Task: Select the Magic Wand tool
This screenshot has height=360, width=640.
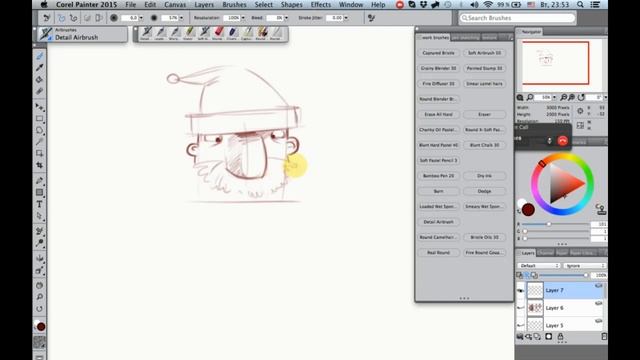Action: (40, 142)
